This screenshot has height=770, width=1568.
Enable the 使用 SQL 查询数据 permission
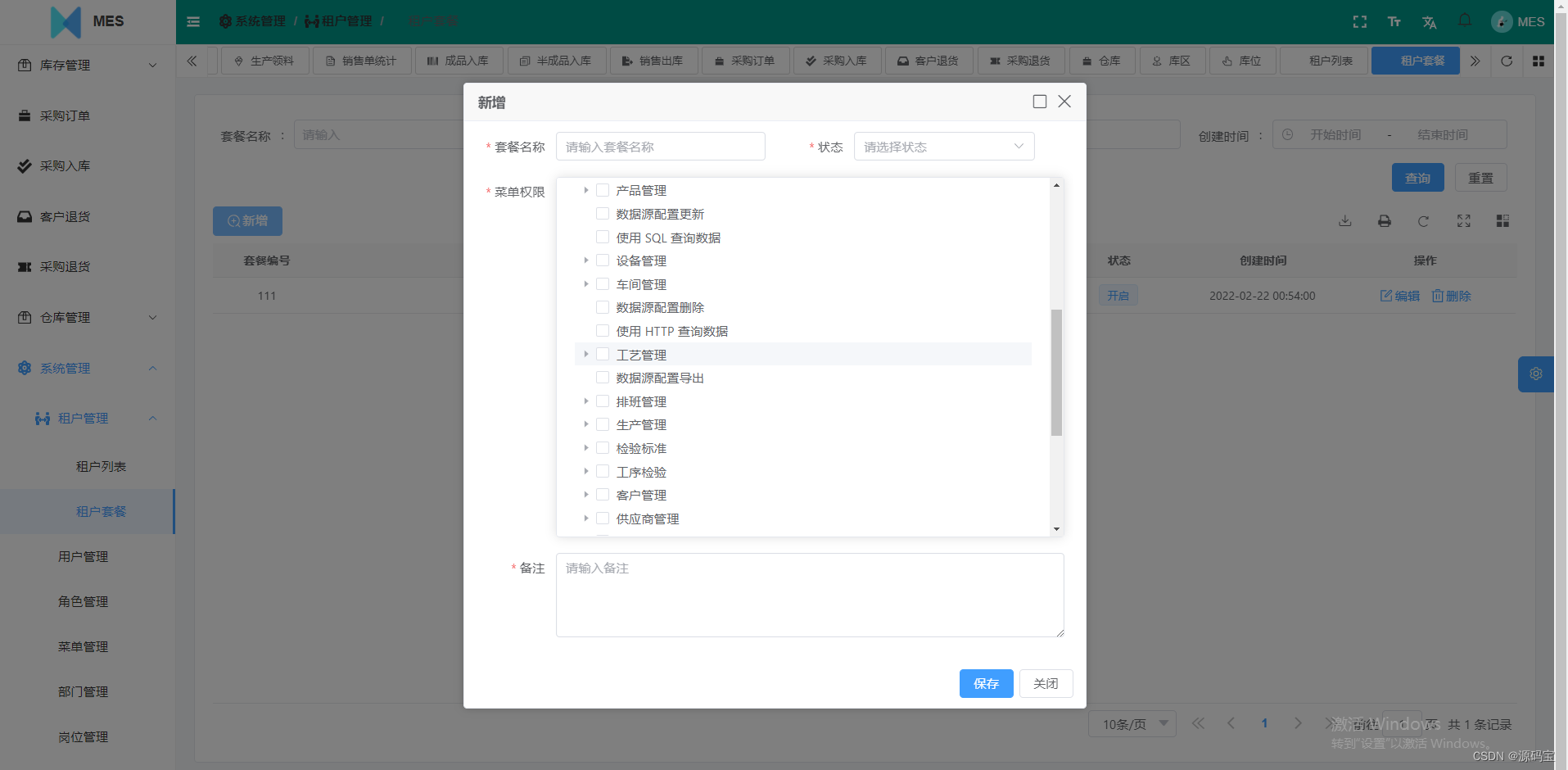pyautogui.click(x=603, y=237)
